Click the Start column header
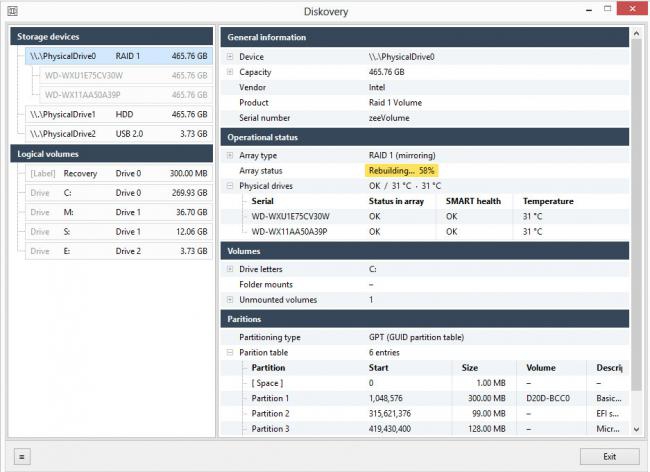 pyautogui.click(x=378, y=368)
